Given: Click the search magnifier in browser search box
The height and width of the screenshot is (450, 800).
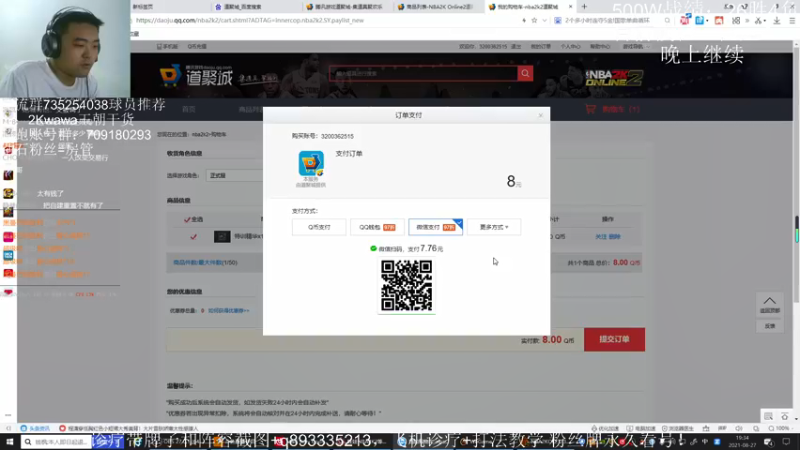Looking at the screenshot, I should 667,20.
